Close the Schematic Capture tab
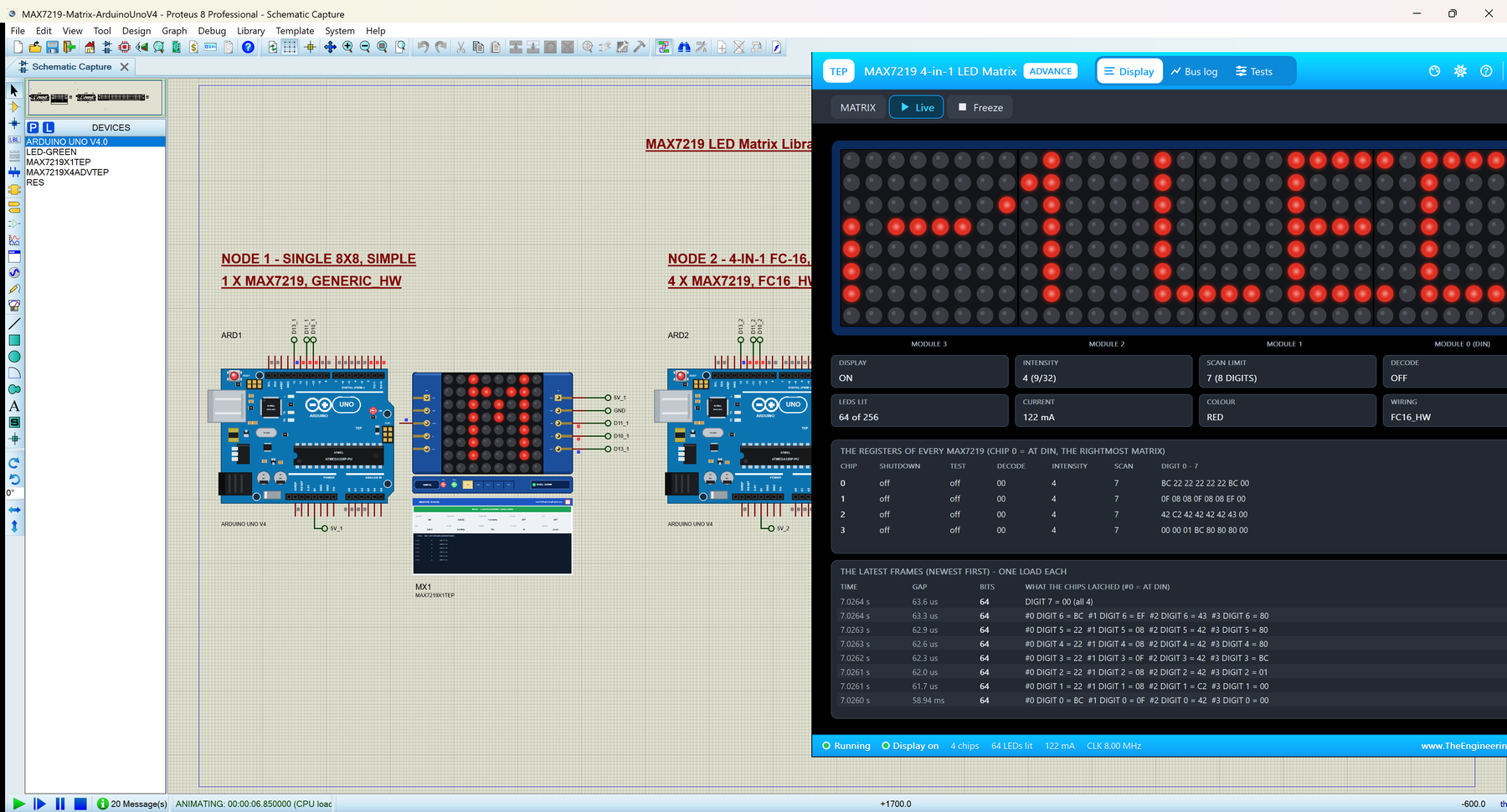Image resolution: width=1507 pixels, height=812 pixels. coord(125,67)
